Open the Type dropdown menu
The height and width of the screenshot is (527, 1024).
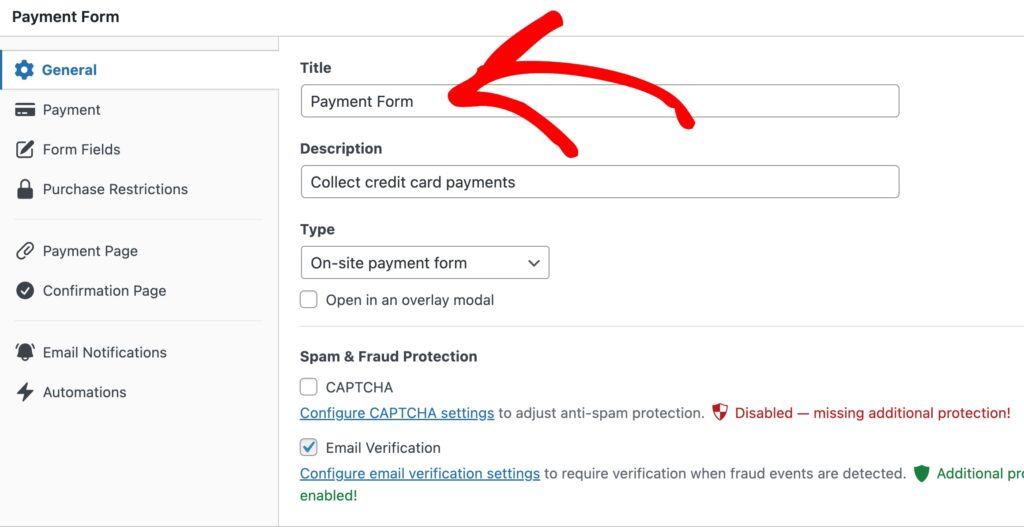tap(424, 263)
